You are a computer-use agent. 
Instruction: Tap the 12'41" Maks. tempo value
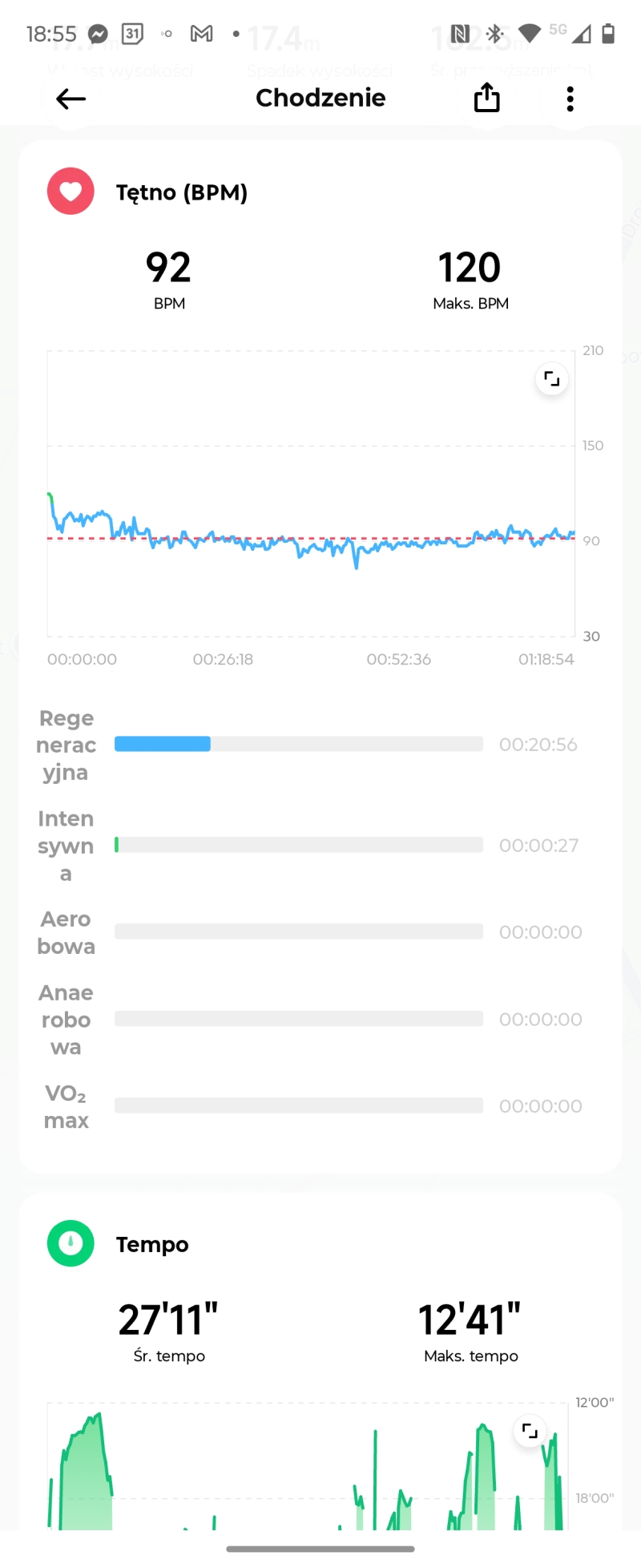[470, 1320]
